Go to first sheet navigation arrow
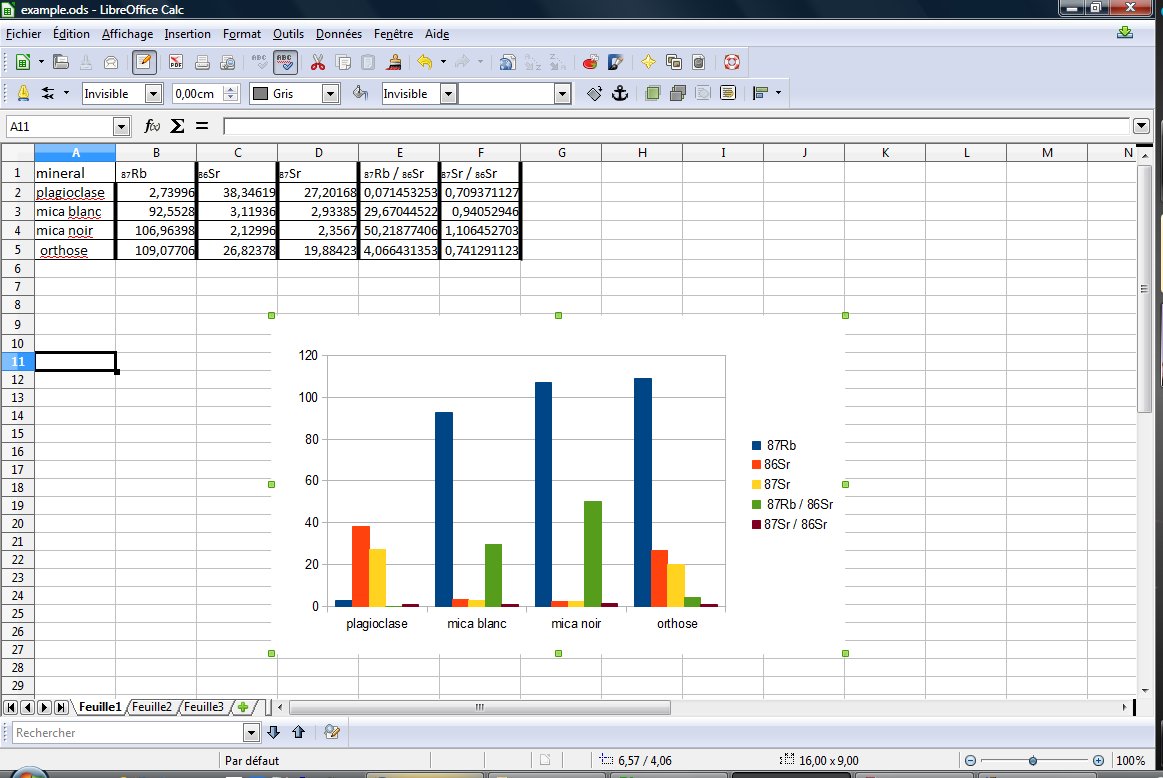 [11, 708]
